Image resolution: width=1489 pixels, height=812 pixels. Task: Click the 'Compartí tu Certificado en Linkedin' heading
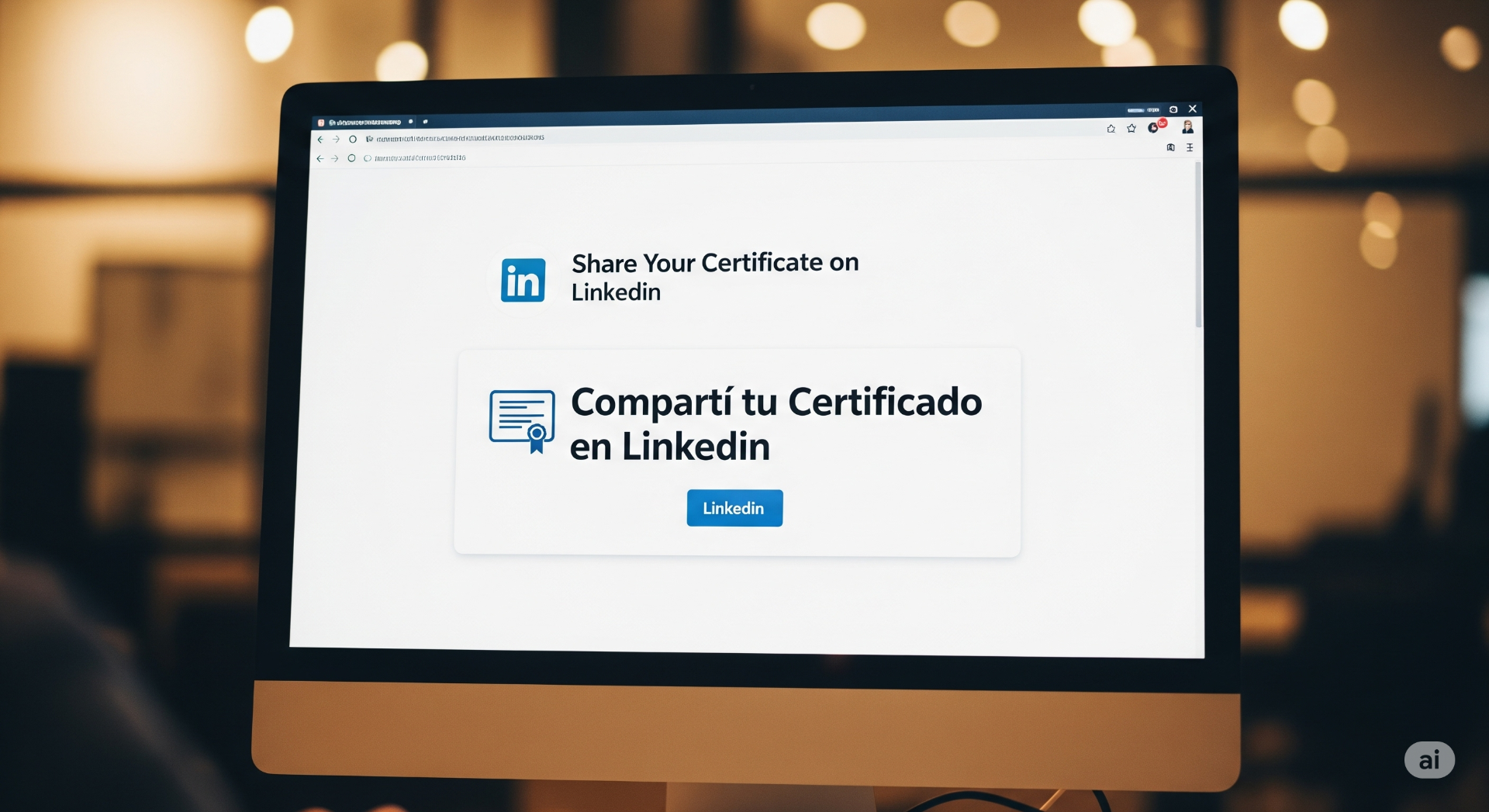[776, 424]
